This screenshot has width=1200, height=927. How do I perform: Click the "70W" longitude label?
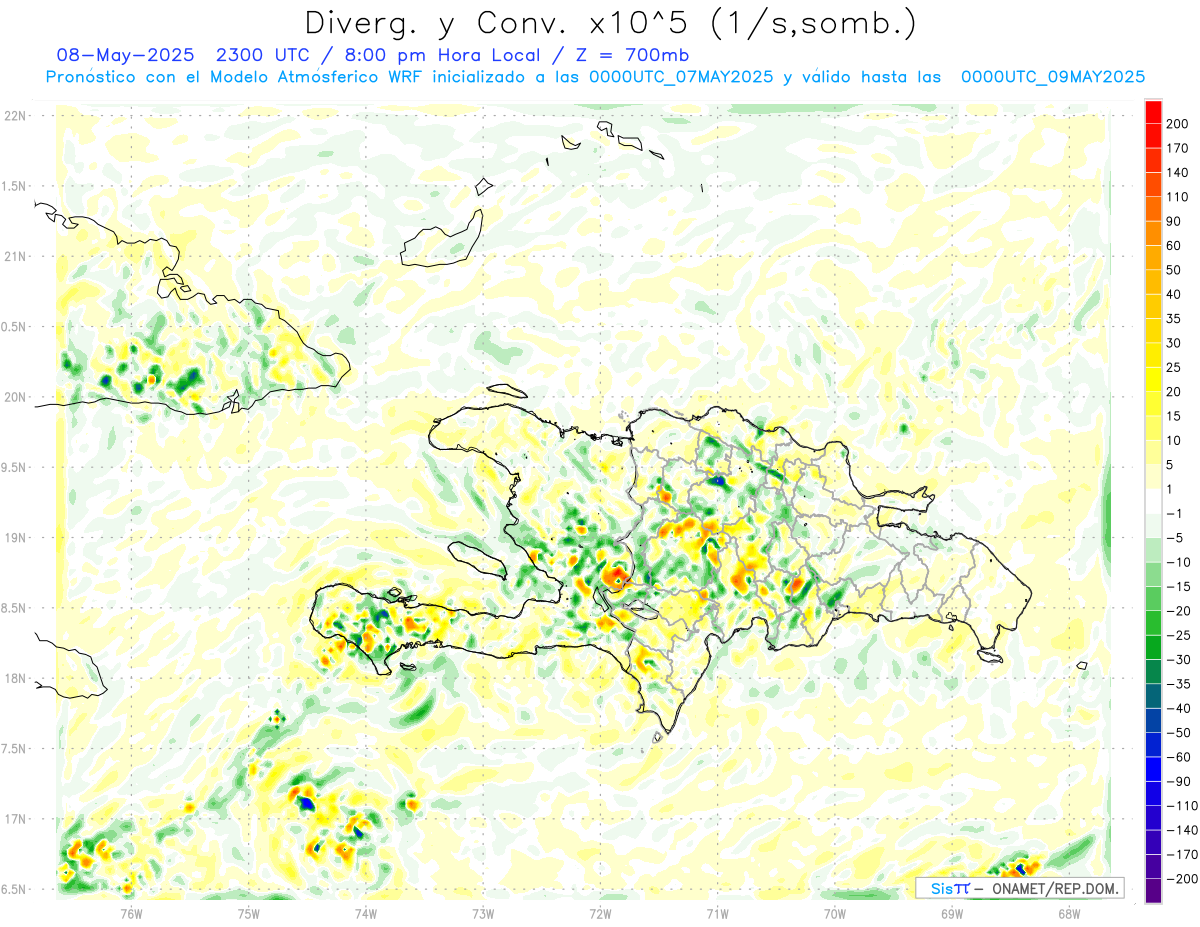(x=834, y=912)
